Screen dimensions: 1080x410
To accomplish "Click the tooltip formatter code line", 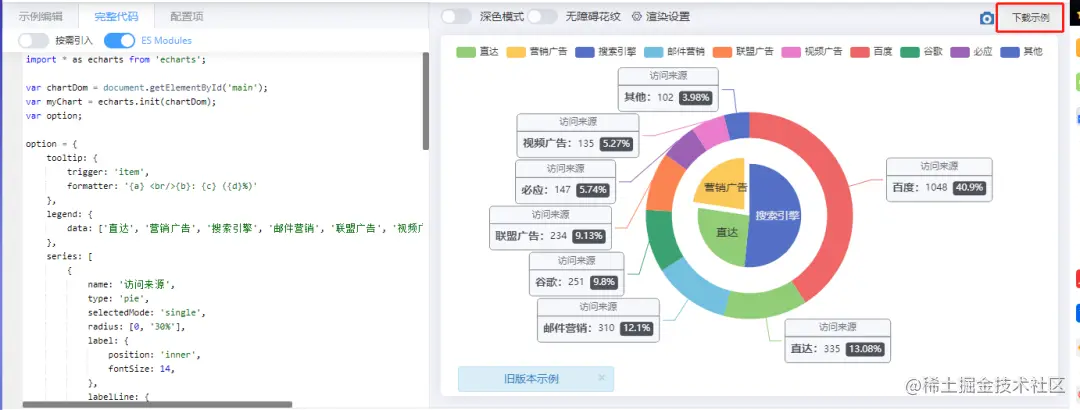I will [163, 186].
